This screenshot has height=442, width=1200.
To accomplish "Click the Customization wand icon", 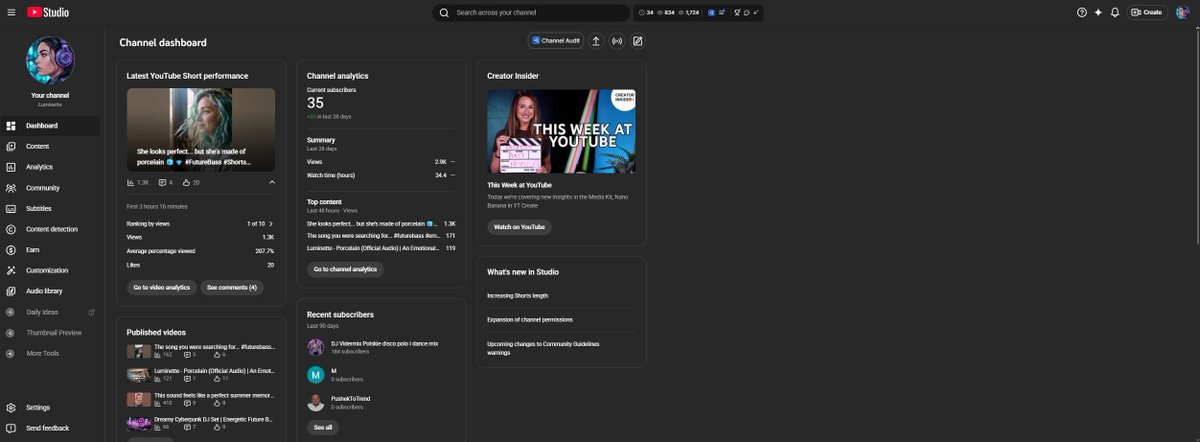I will 11,271.
